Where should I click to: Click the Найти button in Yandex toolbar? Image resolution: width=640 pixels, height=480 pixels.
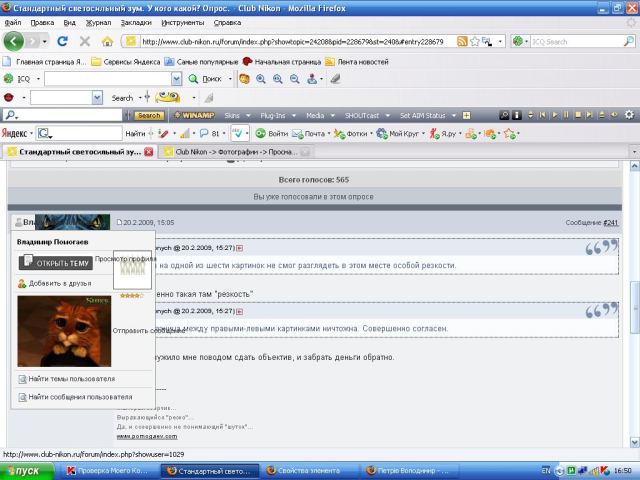[x=135, y=133]
